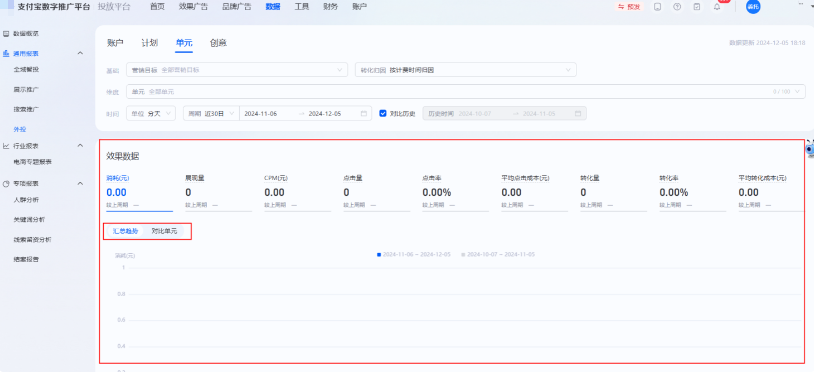Open the 外投 sidebar report
Viewport: 814px width, 373px height.
pyautogui.click(x=20, y=129)
